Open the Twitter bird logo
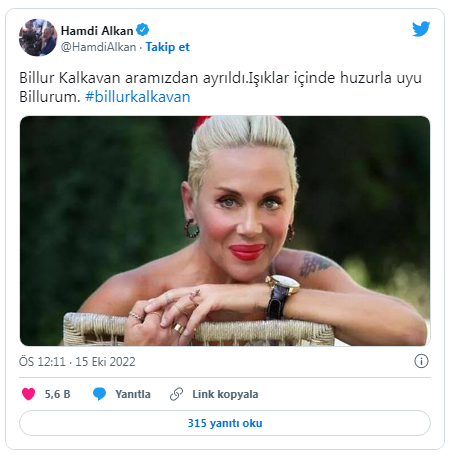The image size is (454, 461). point(421,29)
